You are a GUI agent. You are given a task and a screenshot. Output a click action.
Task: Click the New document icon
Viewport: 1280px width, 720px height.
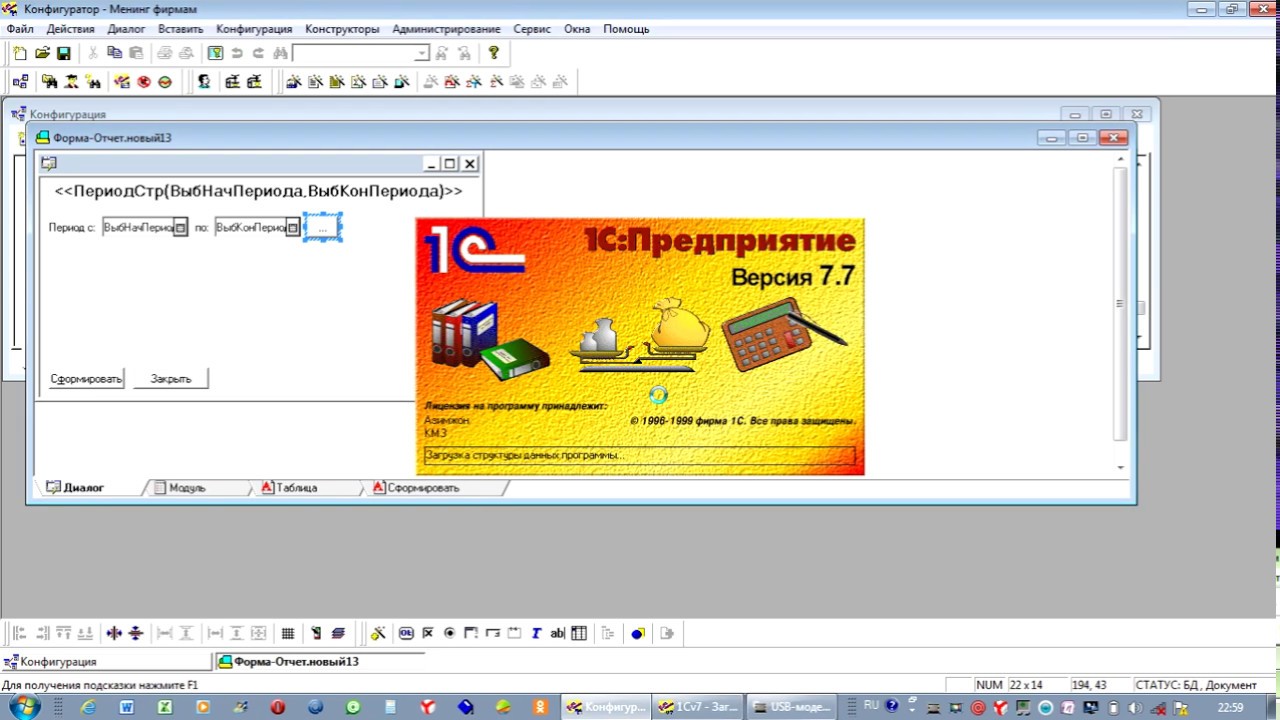pyautogui.click(x=20, y=53)
